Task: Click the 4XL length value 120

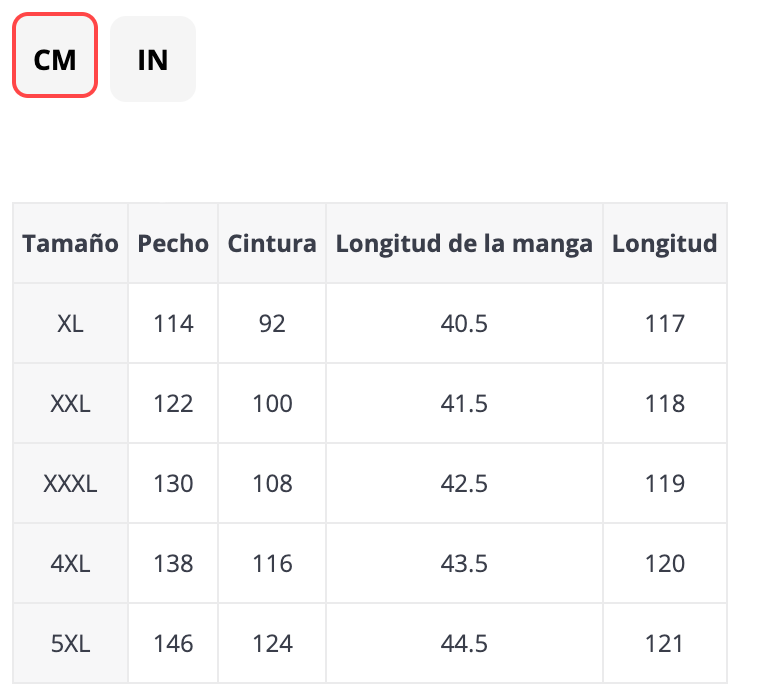Action: pos(665,564)
